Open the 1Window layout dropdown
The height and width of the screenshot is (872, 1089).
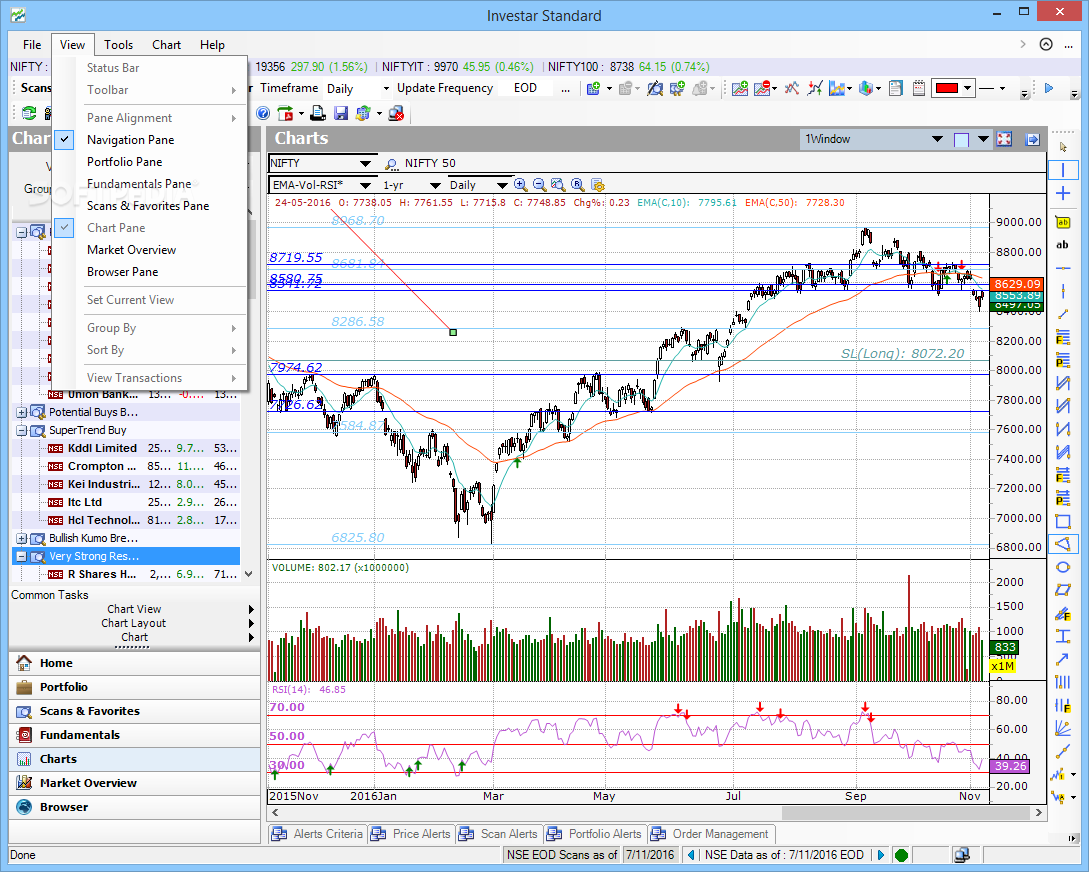click(937, 139)
